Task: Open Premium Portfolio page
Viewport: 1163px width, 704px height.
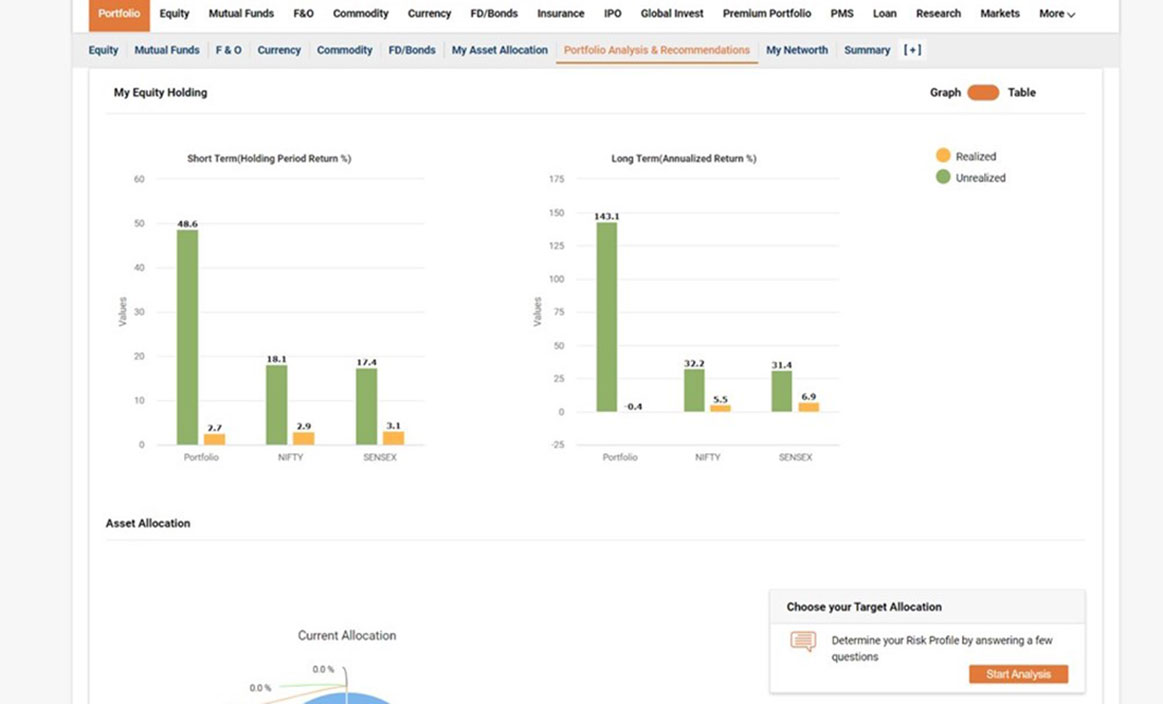Action: tap(767, 13)
